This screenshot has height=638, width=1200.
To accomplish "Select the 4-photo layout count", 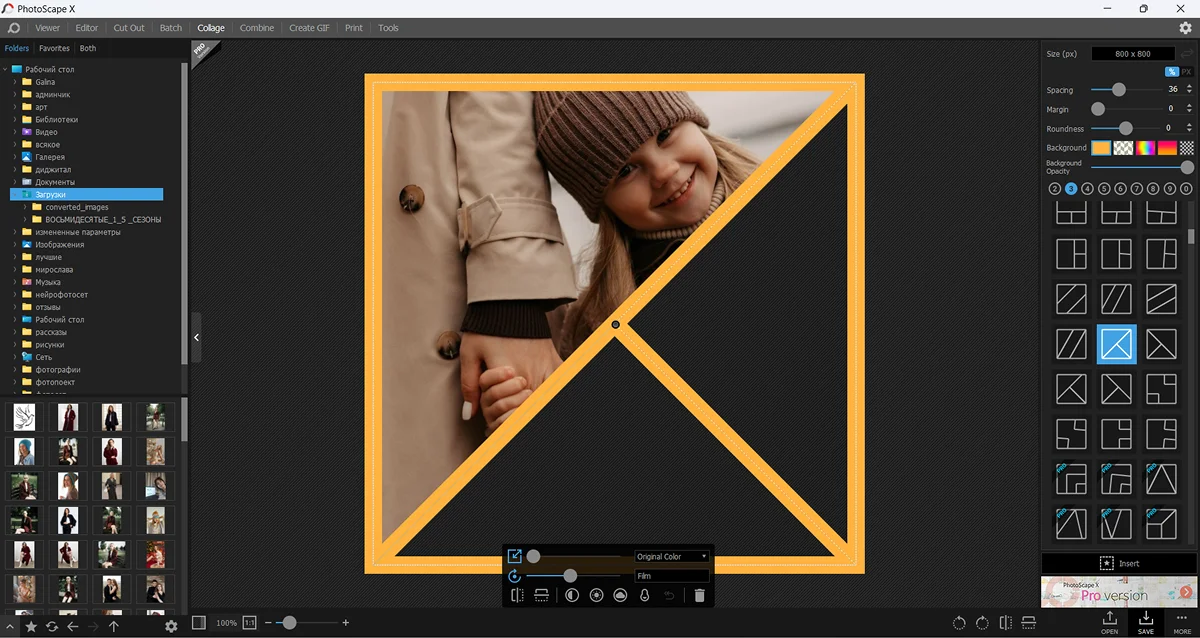I will 1088,188.
